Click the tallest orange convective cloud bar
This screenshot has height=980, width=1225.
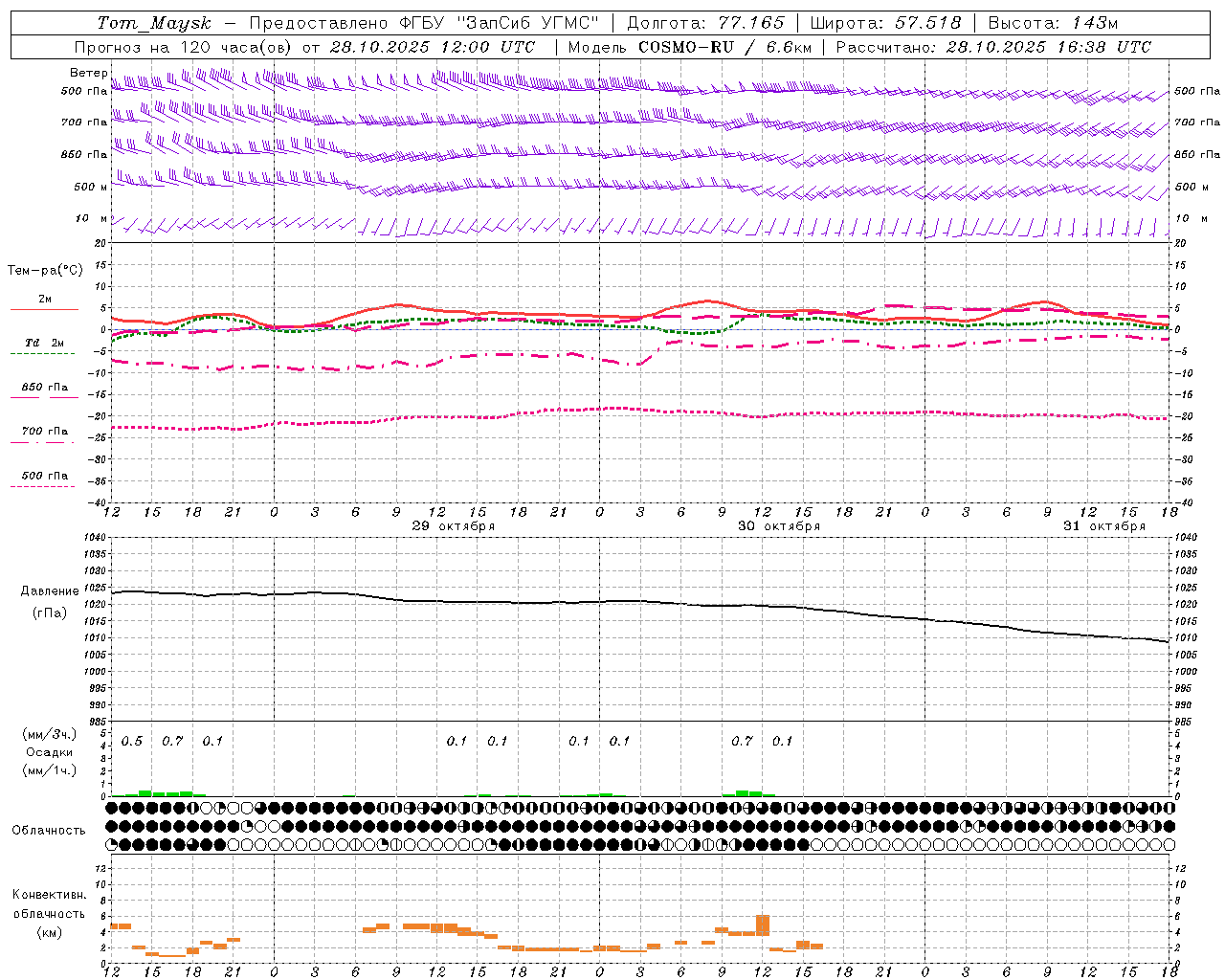click(763, 925)
